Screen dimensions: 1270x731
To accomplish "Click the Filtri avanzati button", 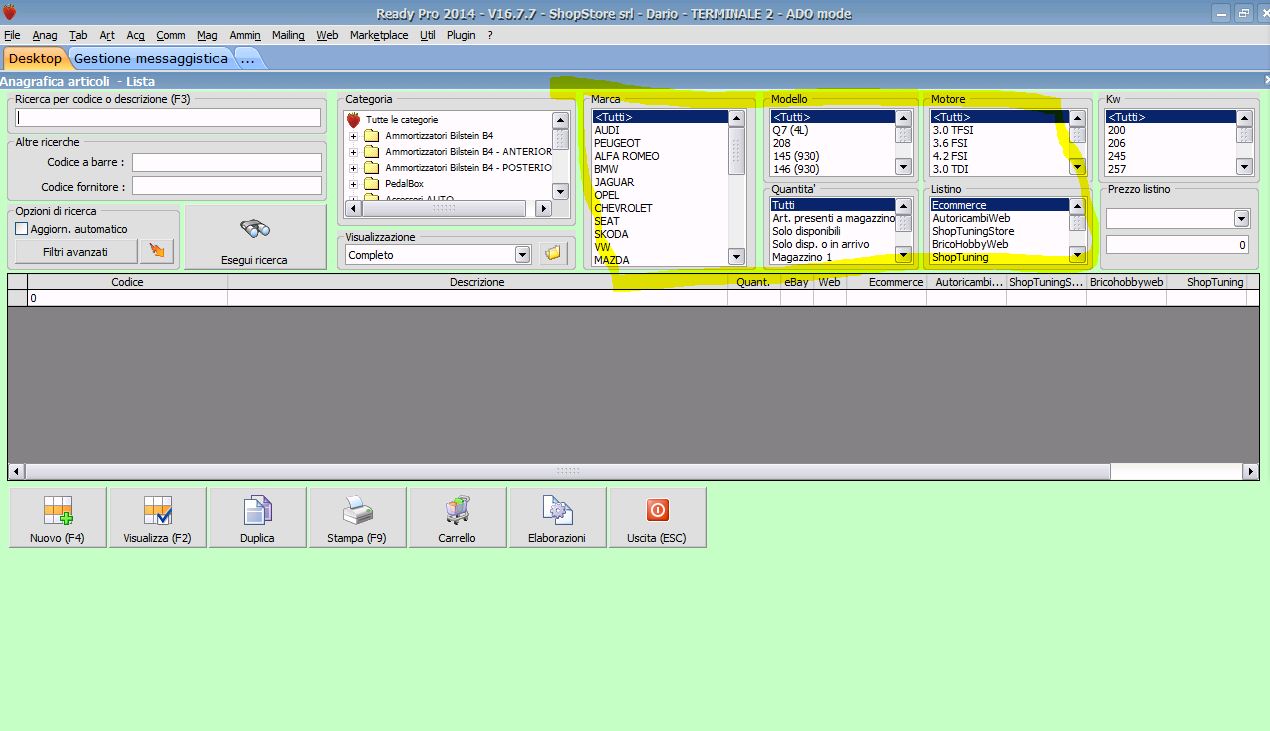I will point(75,252).
